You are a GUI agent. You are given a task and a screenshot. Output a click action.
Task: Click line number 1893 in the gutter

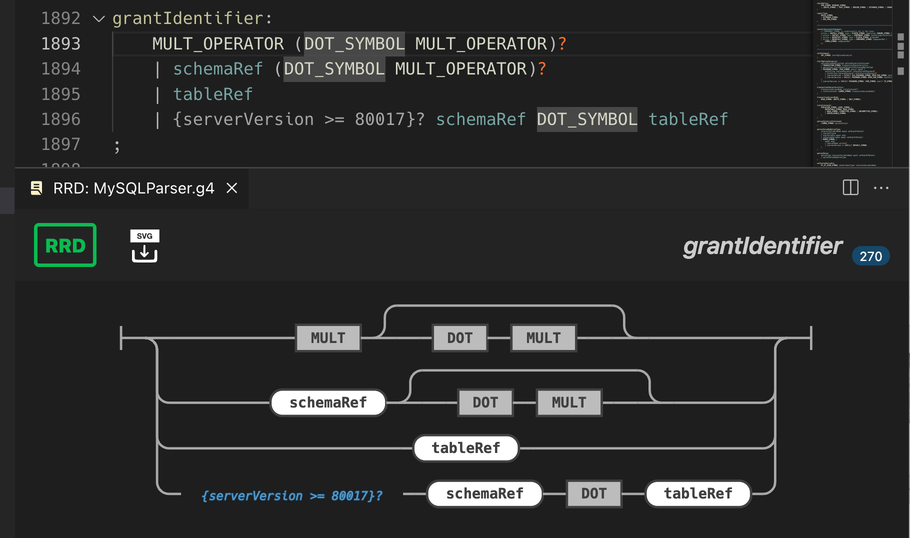61,44
